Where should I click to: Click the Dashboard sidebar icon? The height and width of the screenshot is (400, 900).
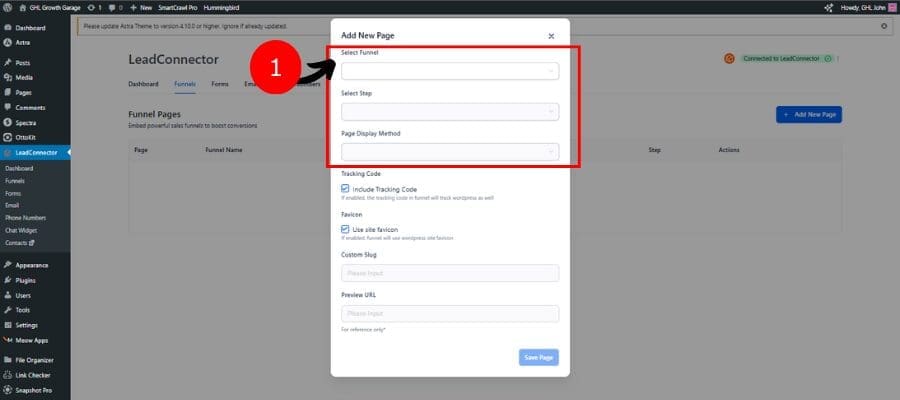coord(7,28)
